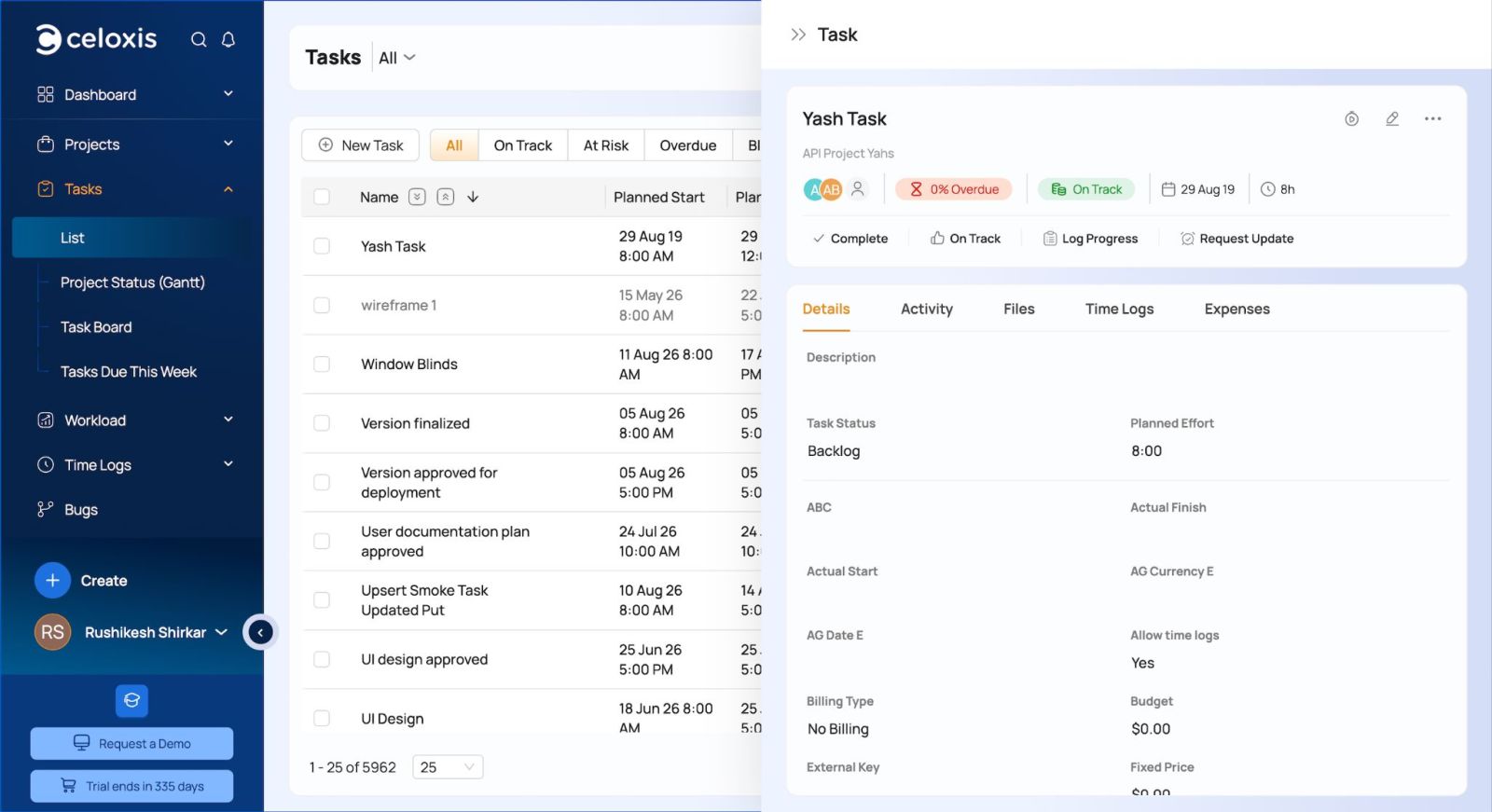
Task: Open the notifications bell
Action: pos(228,39)
